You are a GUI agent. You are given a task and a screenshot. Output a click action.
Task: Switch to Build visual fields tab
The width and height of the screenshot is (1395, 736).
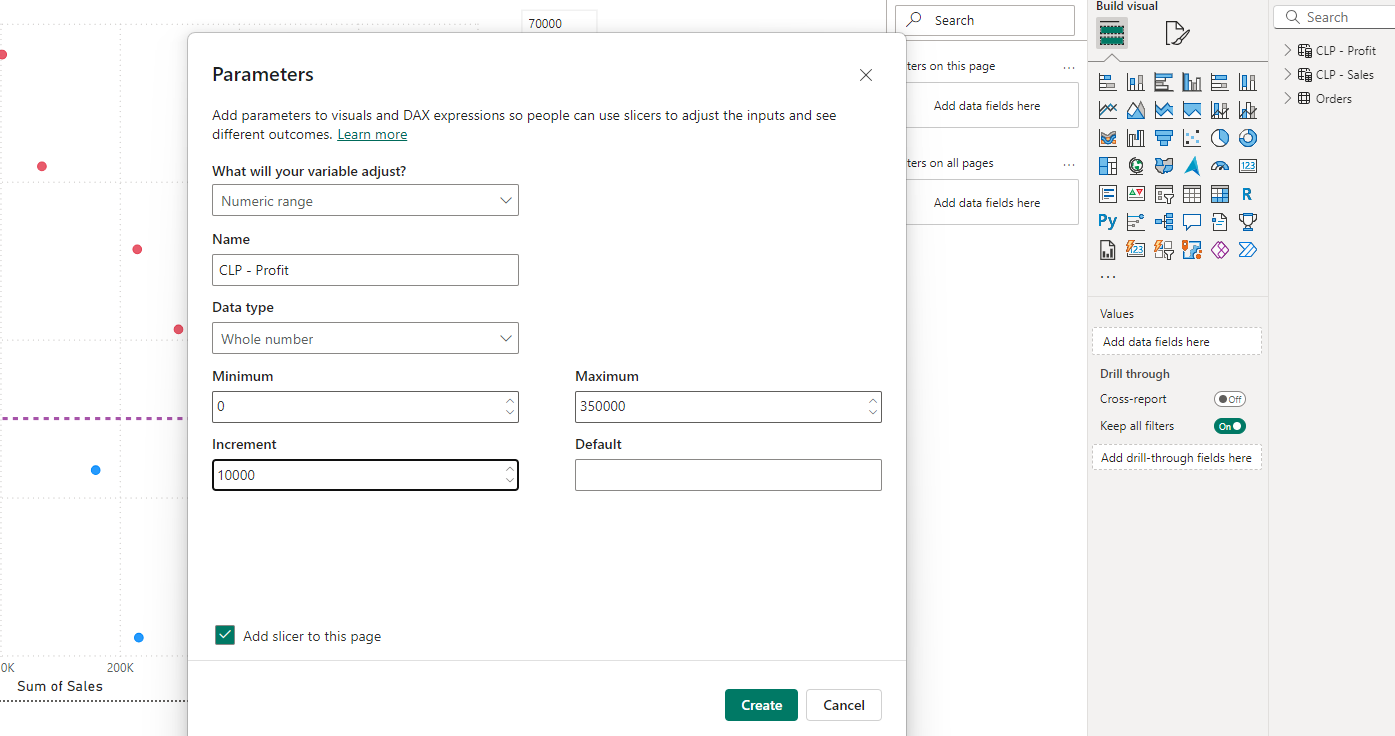[x=1111, y=33]
